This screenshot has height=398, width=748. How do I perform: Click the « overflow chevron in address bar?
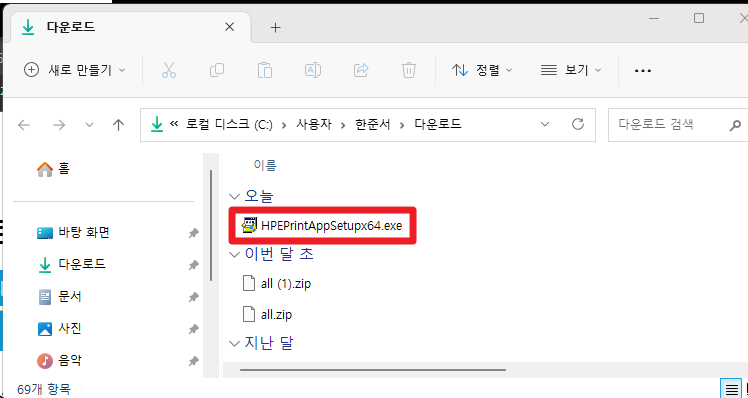[x=174, y=125]
